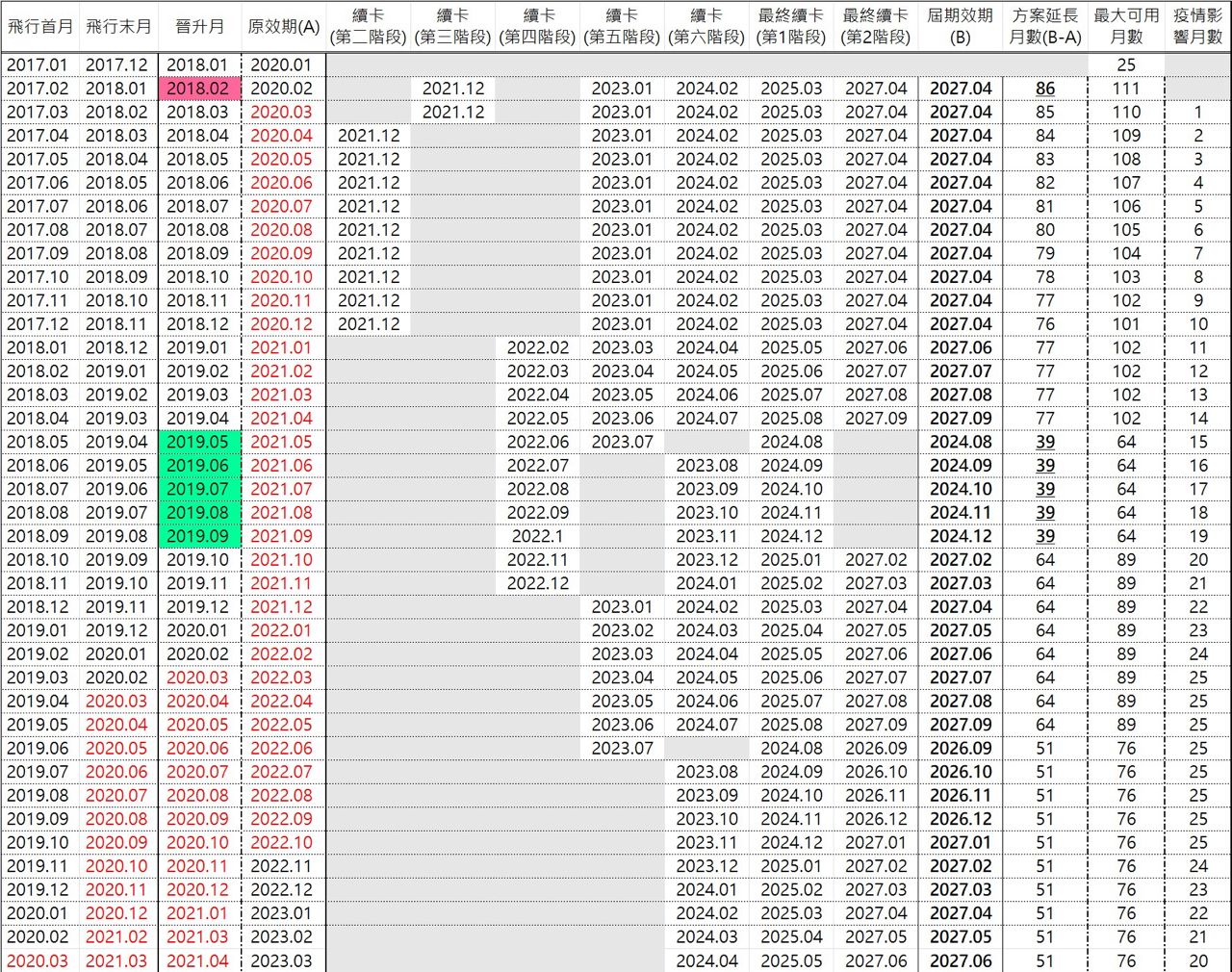Click the 疫情影響月數 header cell
This screenshot has height=972, width=1232.
click(x=1197, y=26)
